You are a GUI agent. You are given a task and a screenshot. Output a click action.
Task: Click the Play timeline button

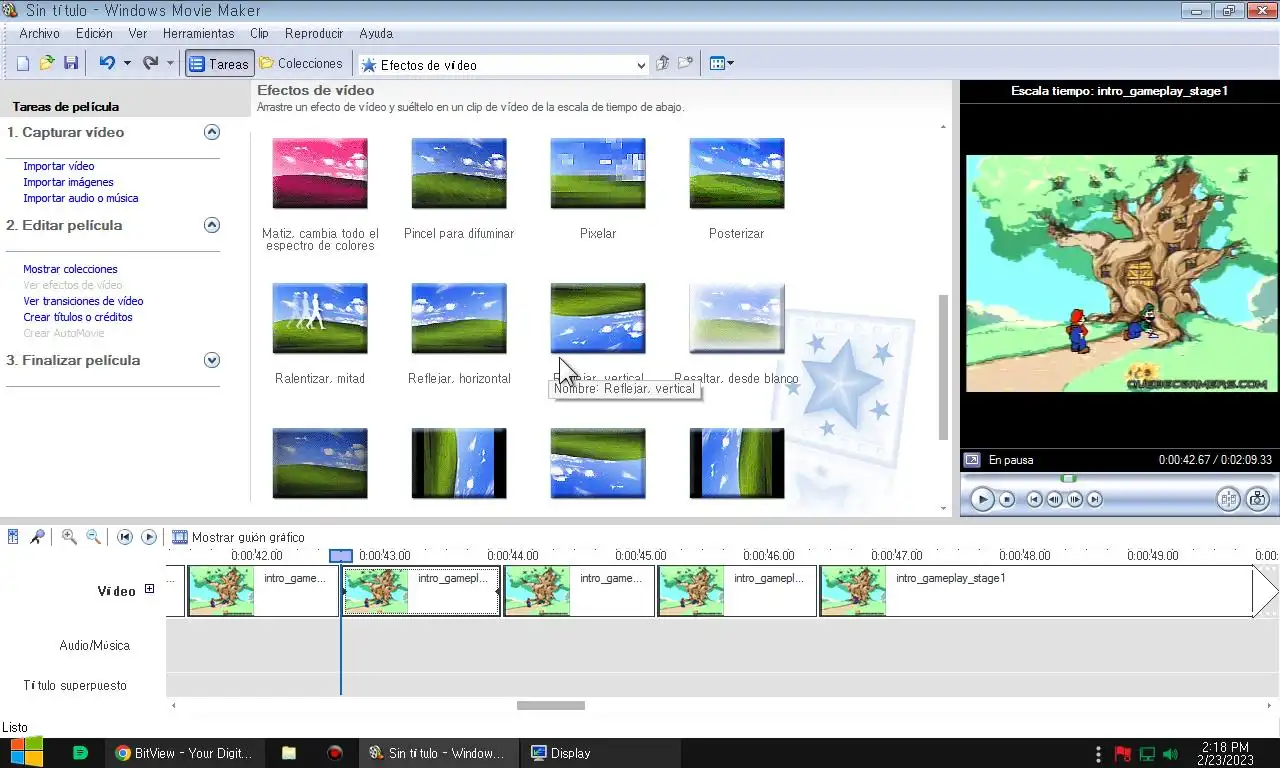149,537
